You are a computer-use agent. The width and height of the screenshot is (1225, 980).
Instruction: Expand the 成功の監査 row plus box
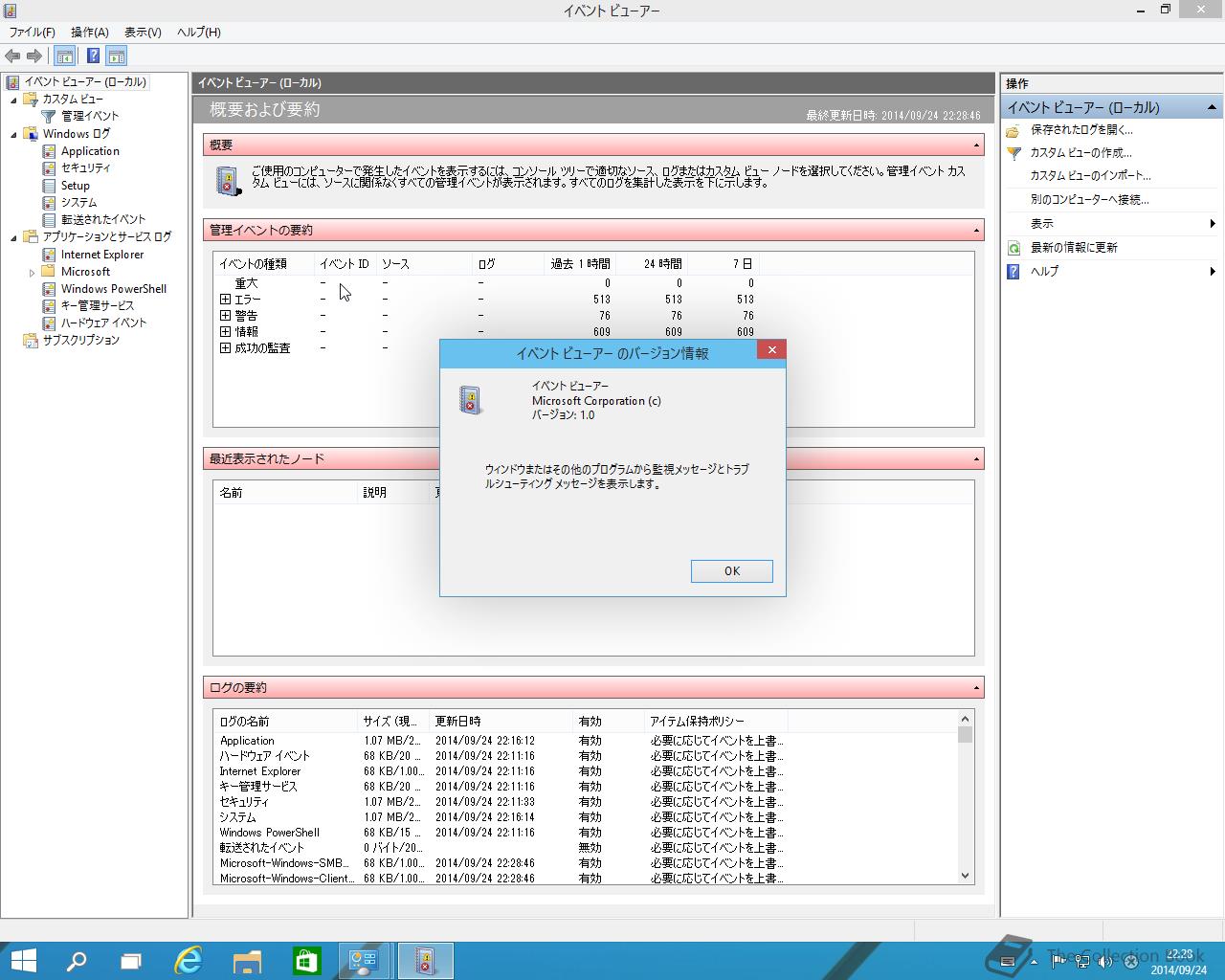pos(225,348)
